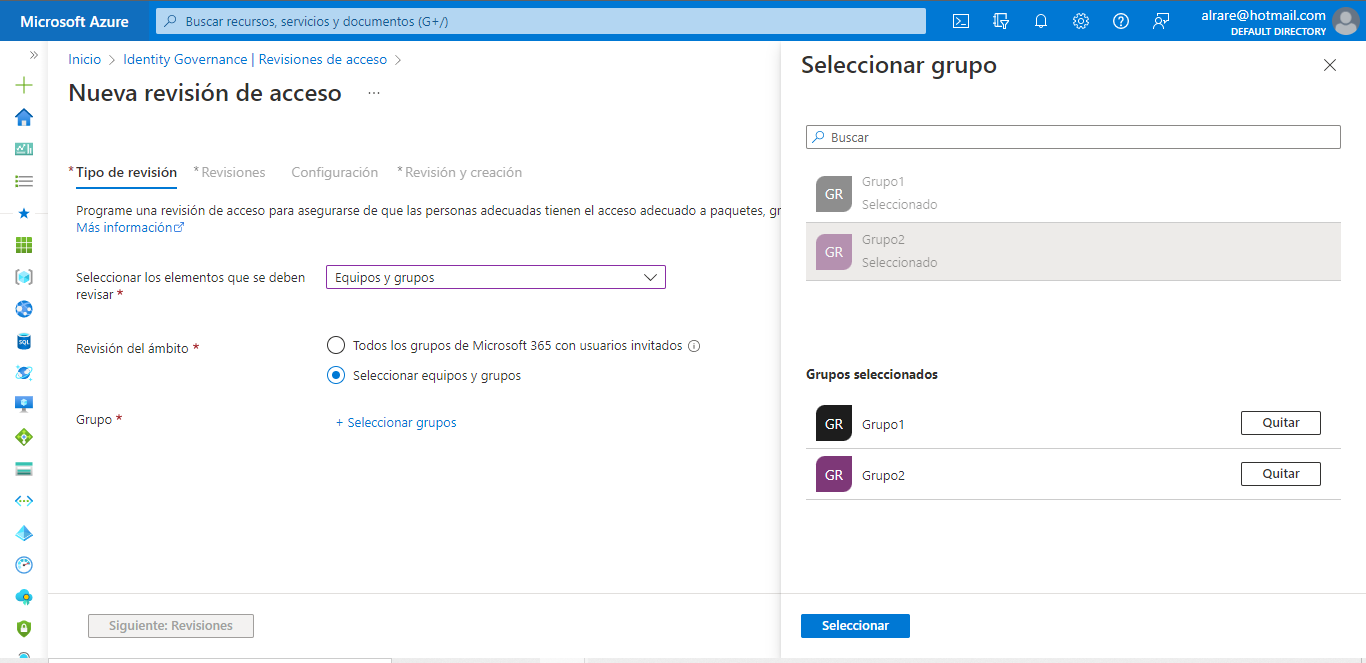1366x663 pixels.
Task: Open the Dashboard icon in the sidebar
Action: pos(23,149)
